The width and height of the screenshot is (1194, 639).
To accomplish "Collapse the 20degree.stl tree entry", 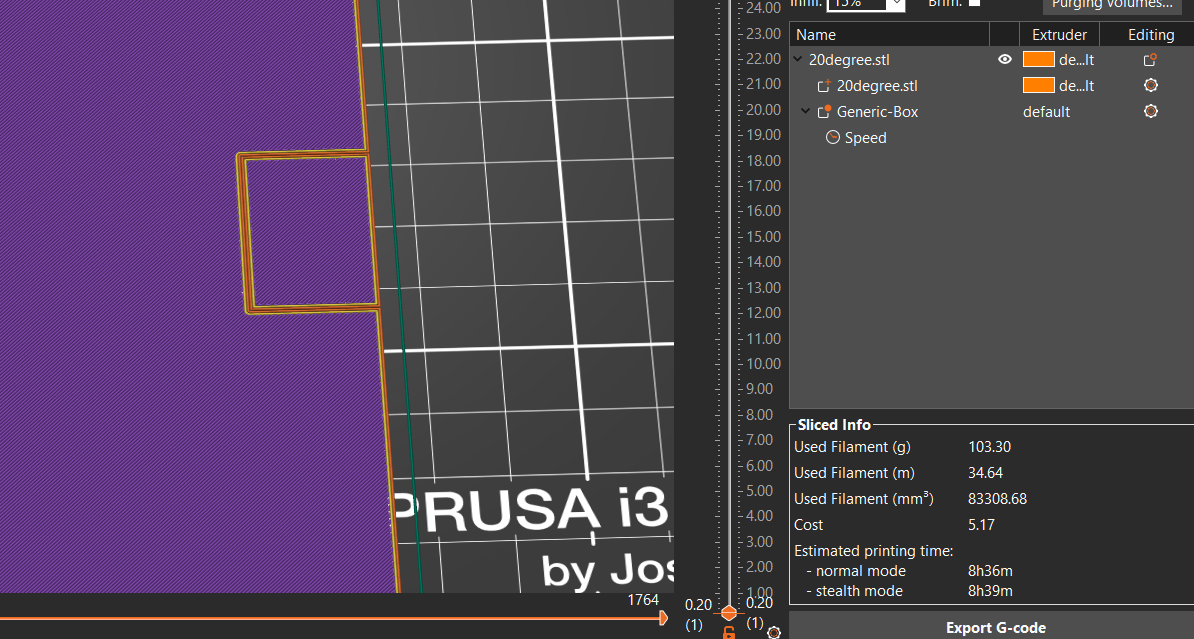I will coord(797,59).
